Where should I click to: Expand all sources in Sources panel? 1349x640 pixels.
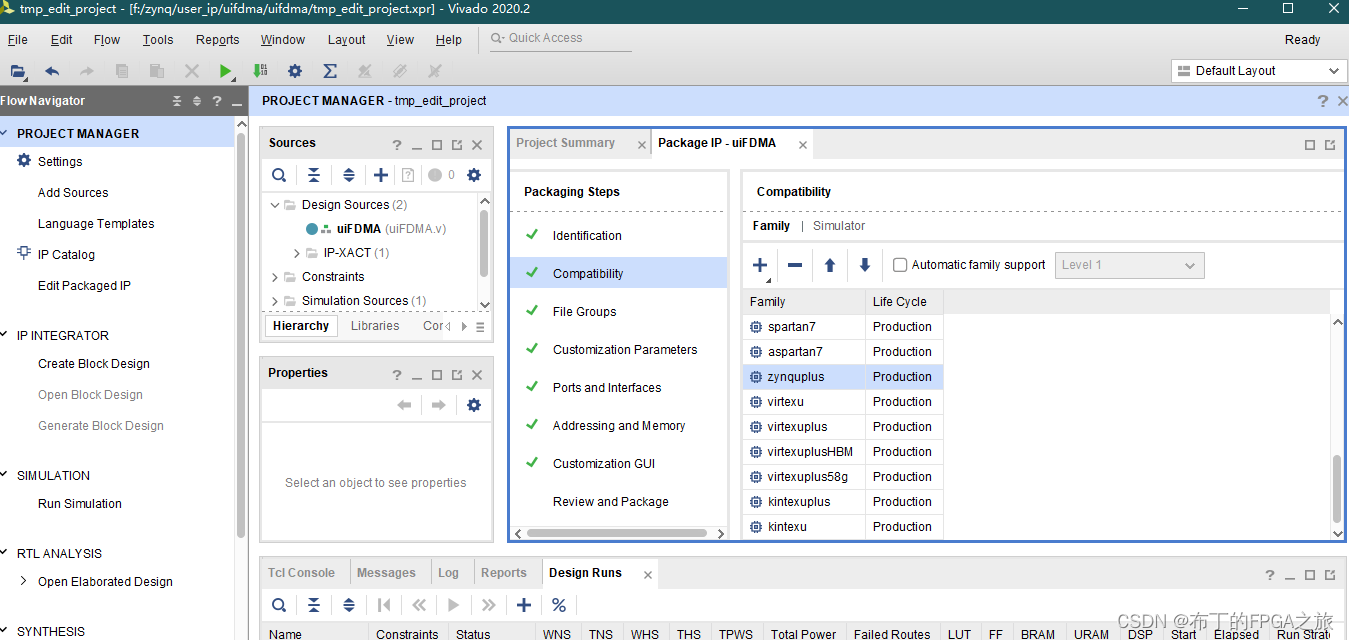pos(349,175)
